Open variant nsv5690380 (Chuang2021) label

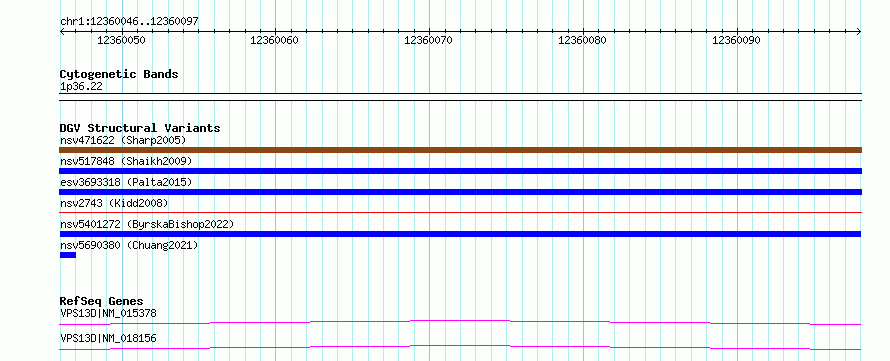[x=129, y=245]
